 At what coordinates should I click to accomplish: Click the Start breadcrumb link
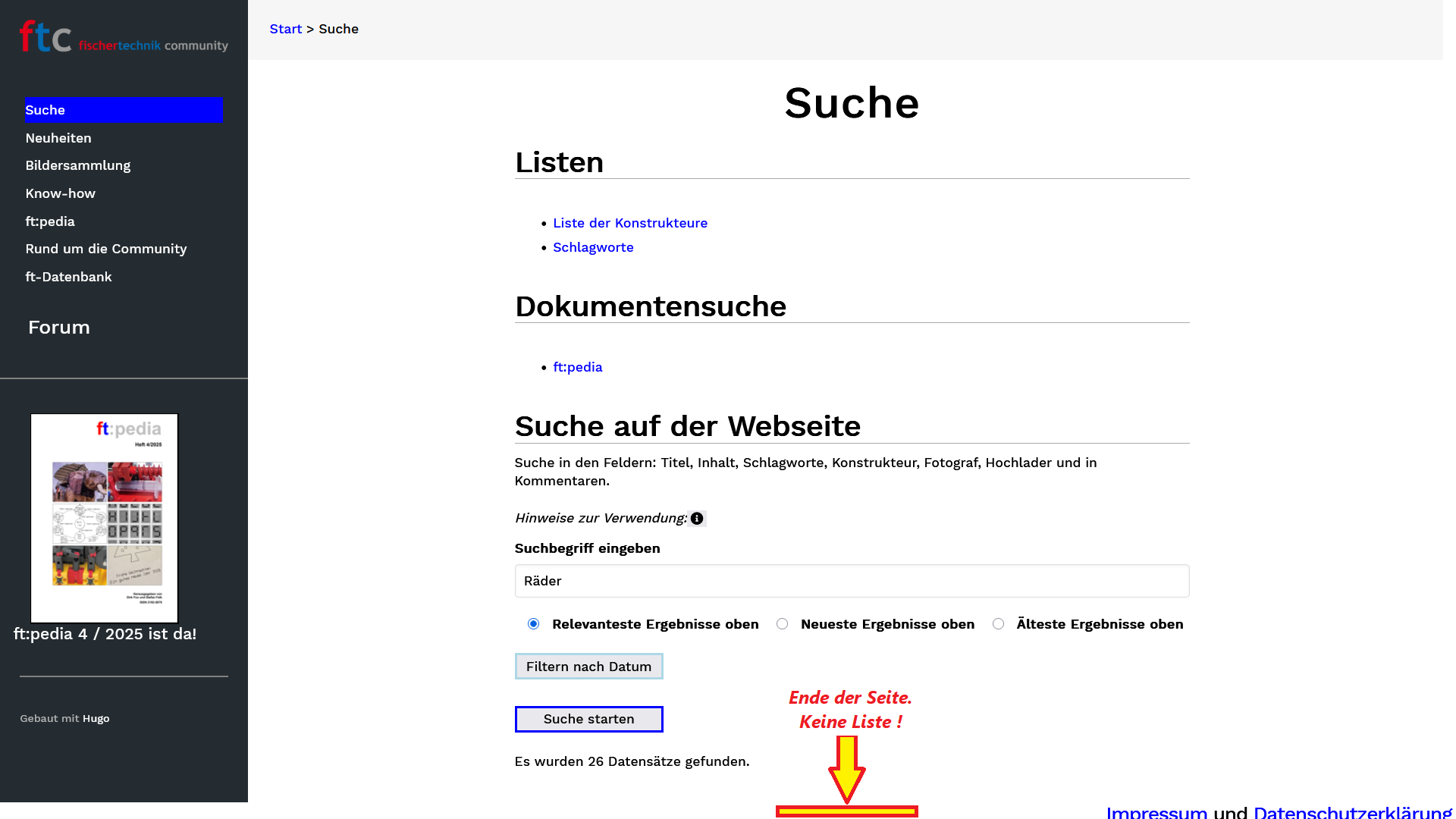click(286, 29)
